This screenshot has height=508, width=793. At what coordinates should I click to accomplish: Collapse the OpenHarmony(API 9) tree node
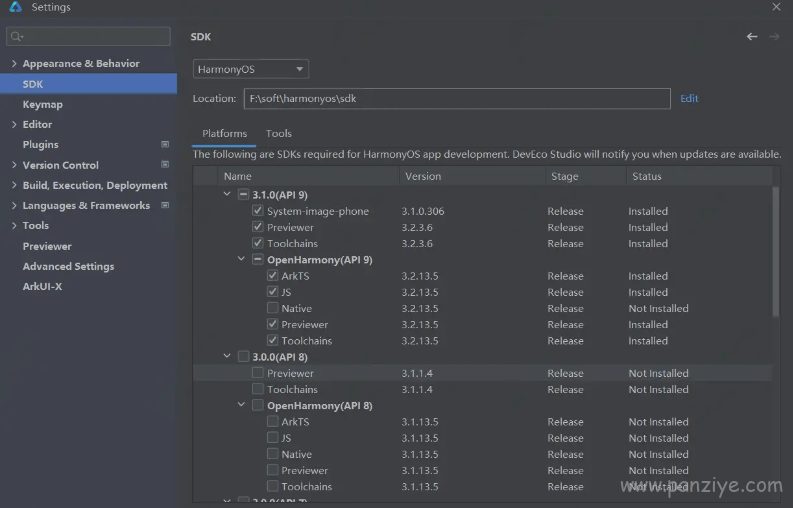pos(241,259)
